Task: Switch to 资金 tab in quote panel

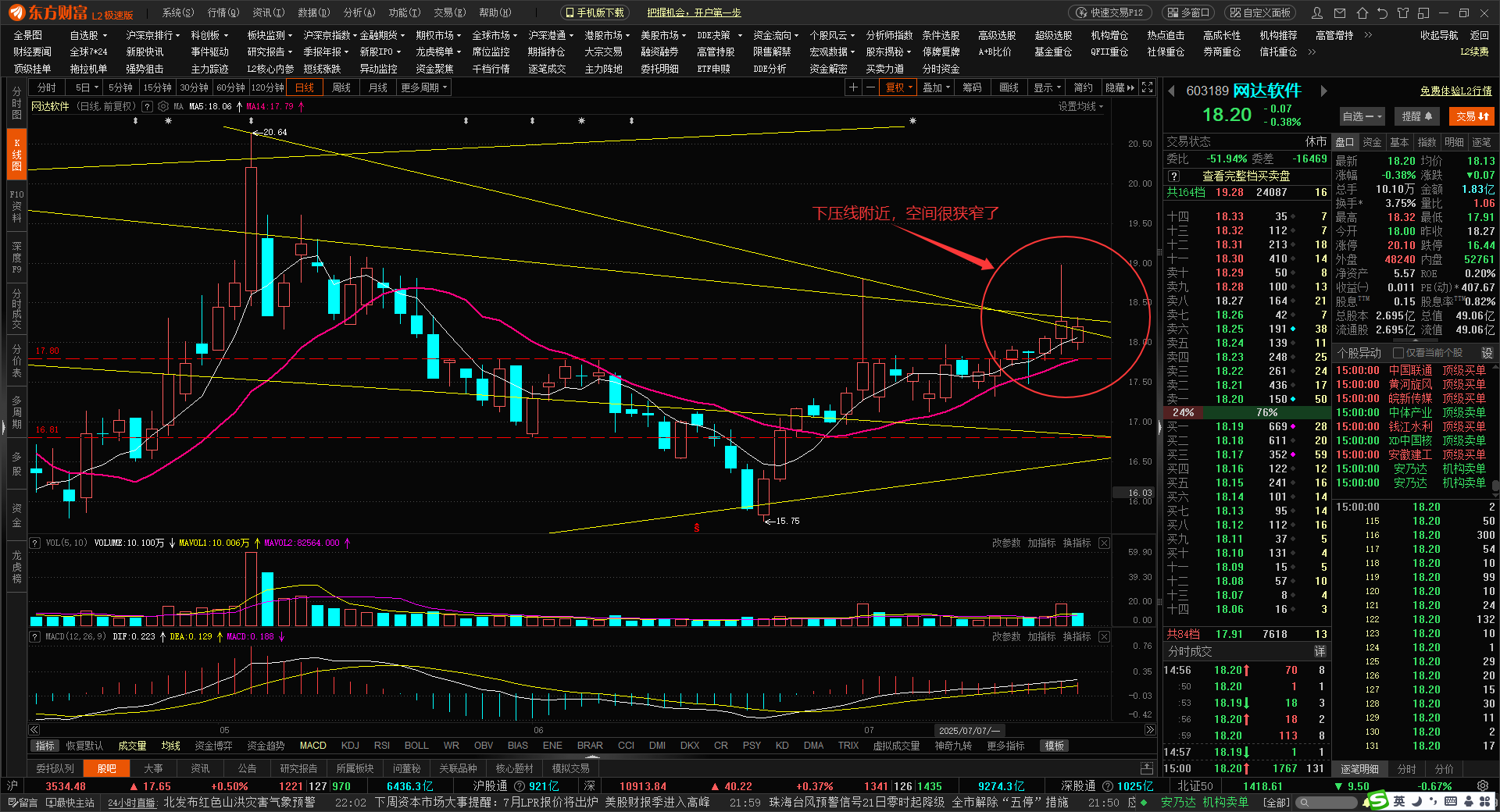Action: [x=1372, y=142]
